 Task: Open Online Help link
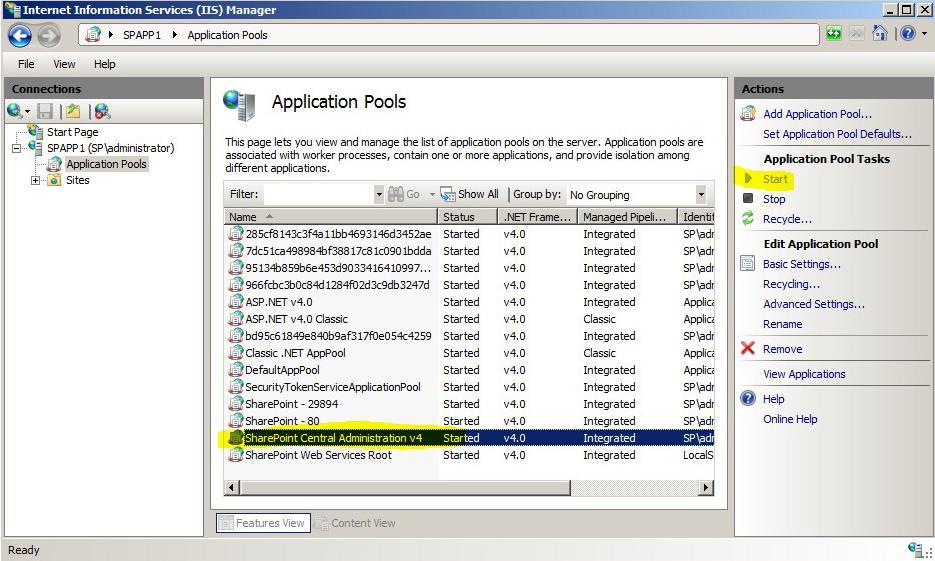point(790,419)
